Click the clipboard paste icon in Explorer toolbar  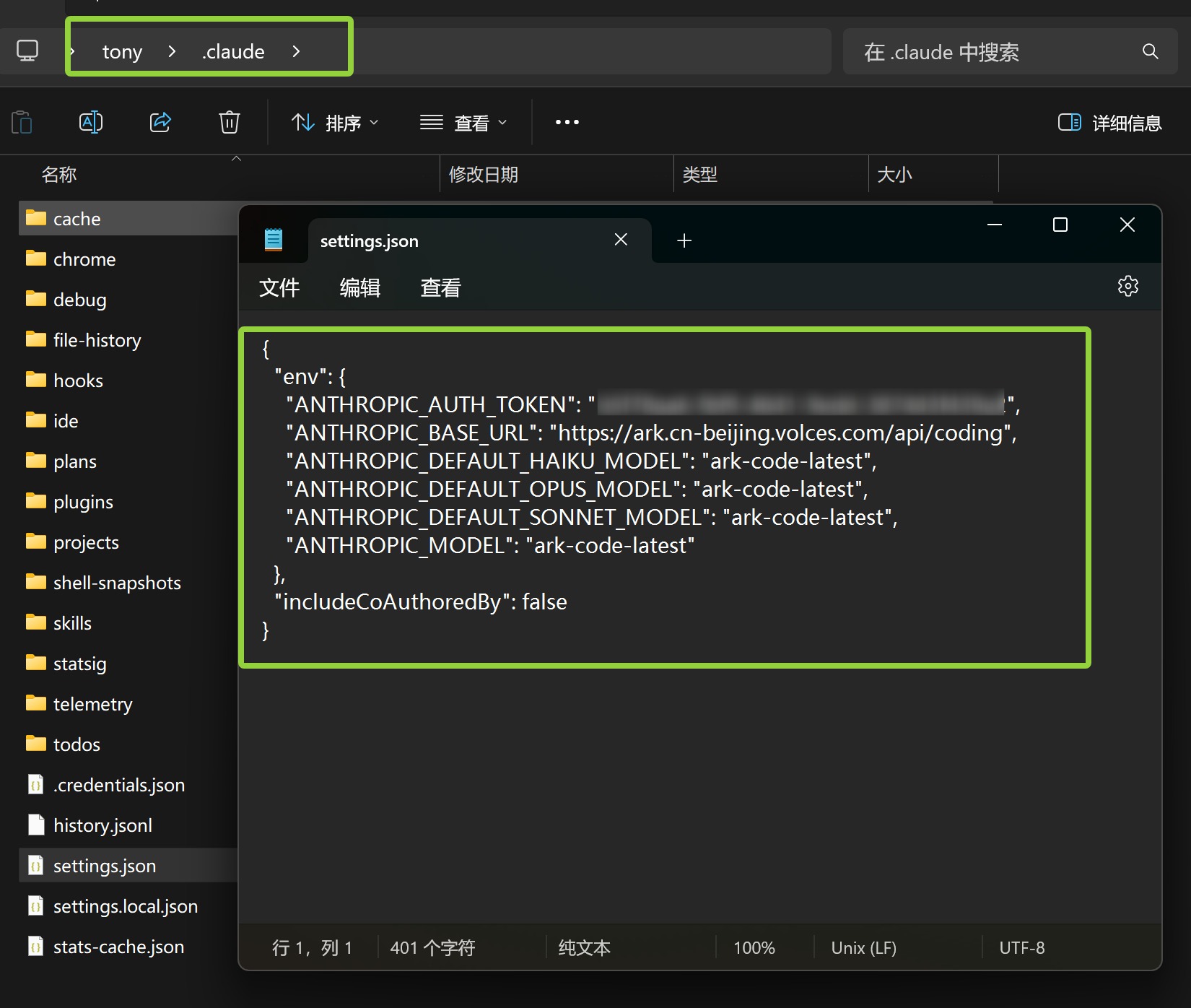(x=22, y=122)
